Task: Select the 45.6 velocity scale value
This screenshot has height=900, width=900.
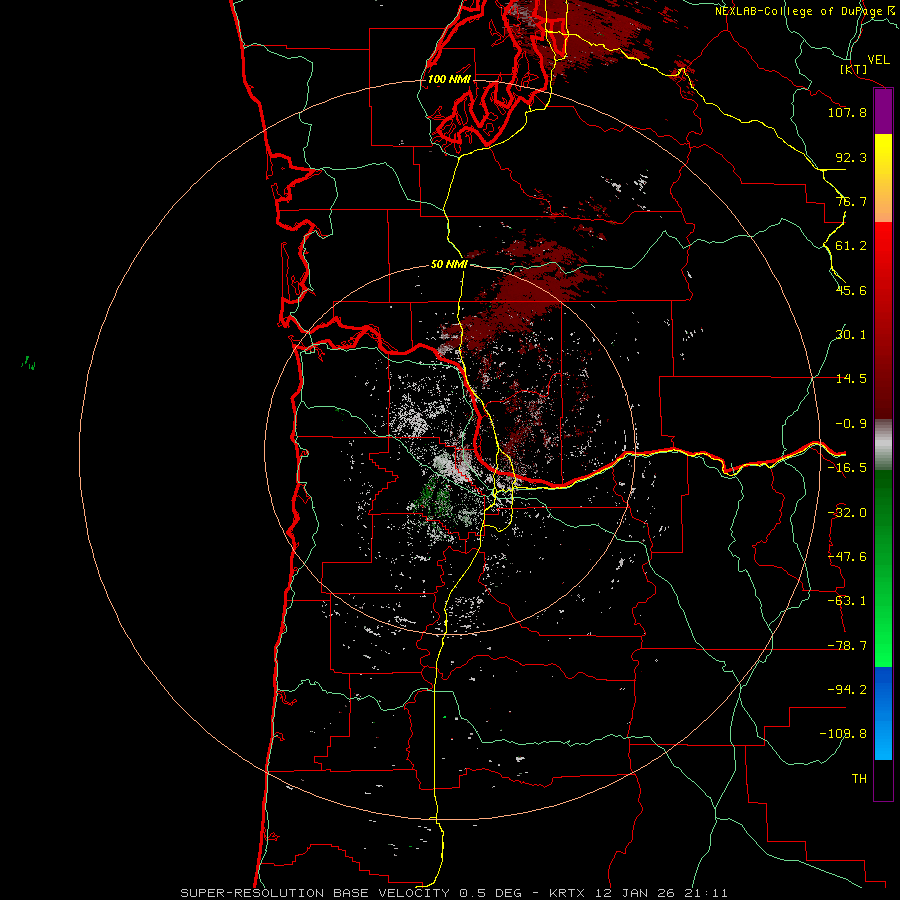Action: point(851,290)
